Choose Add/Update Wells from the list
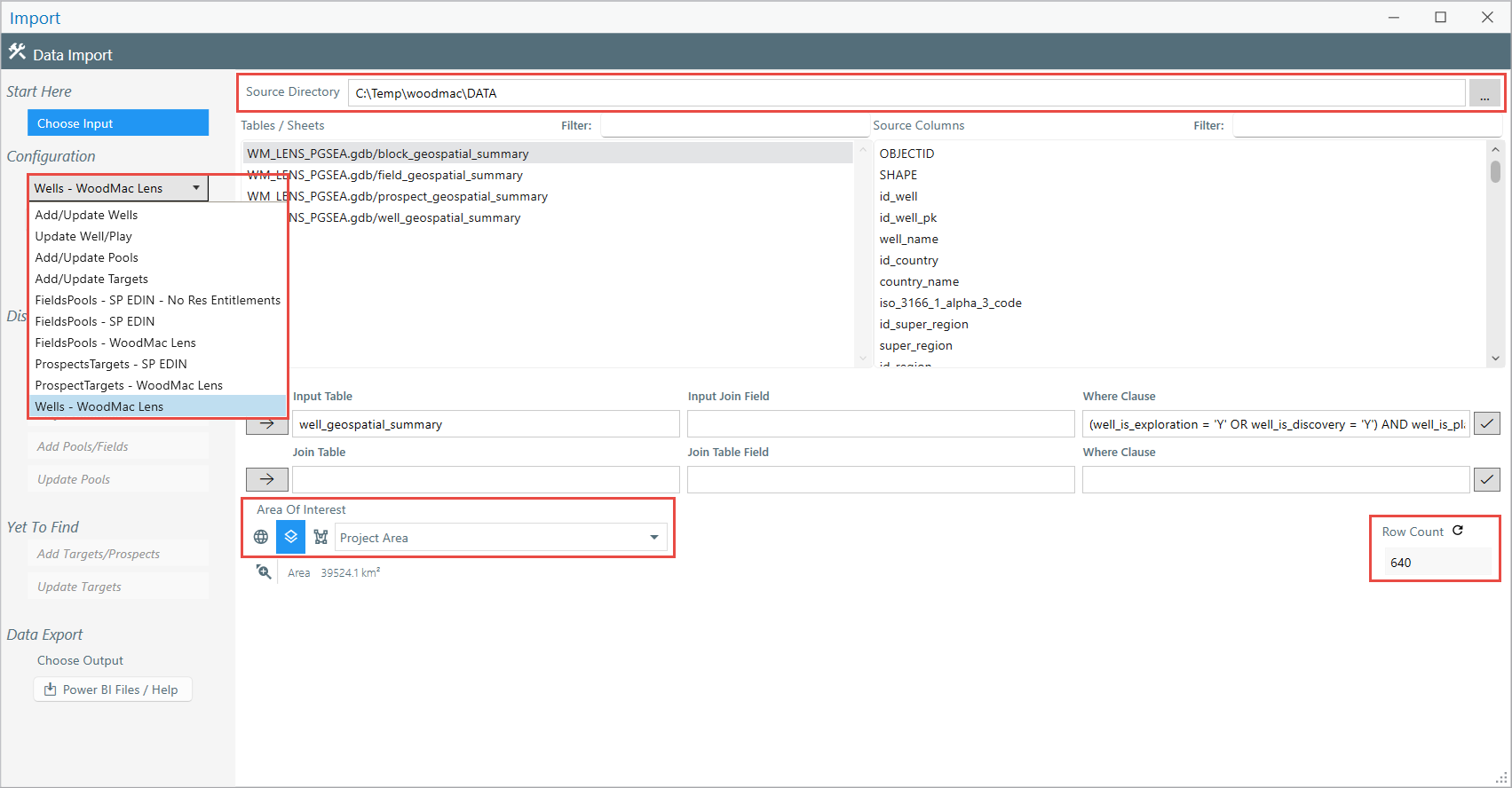This screenshot has width=1512, height=788. point(158,215)
